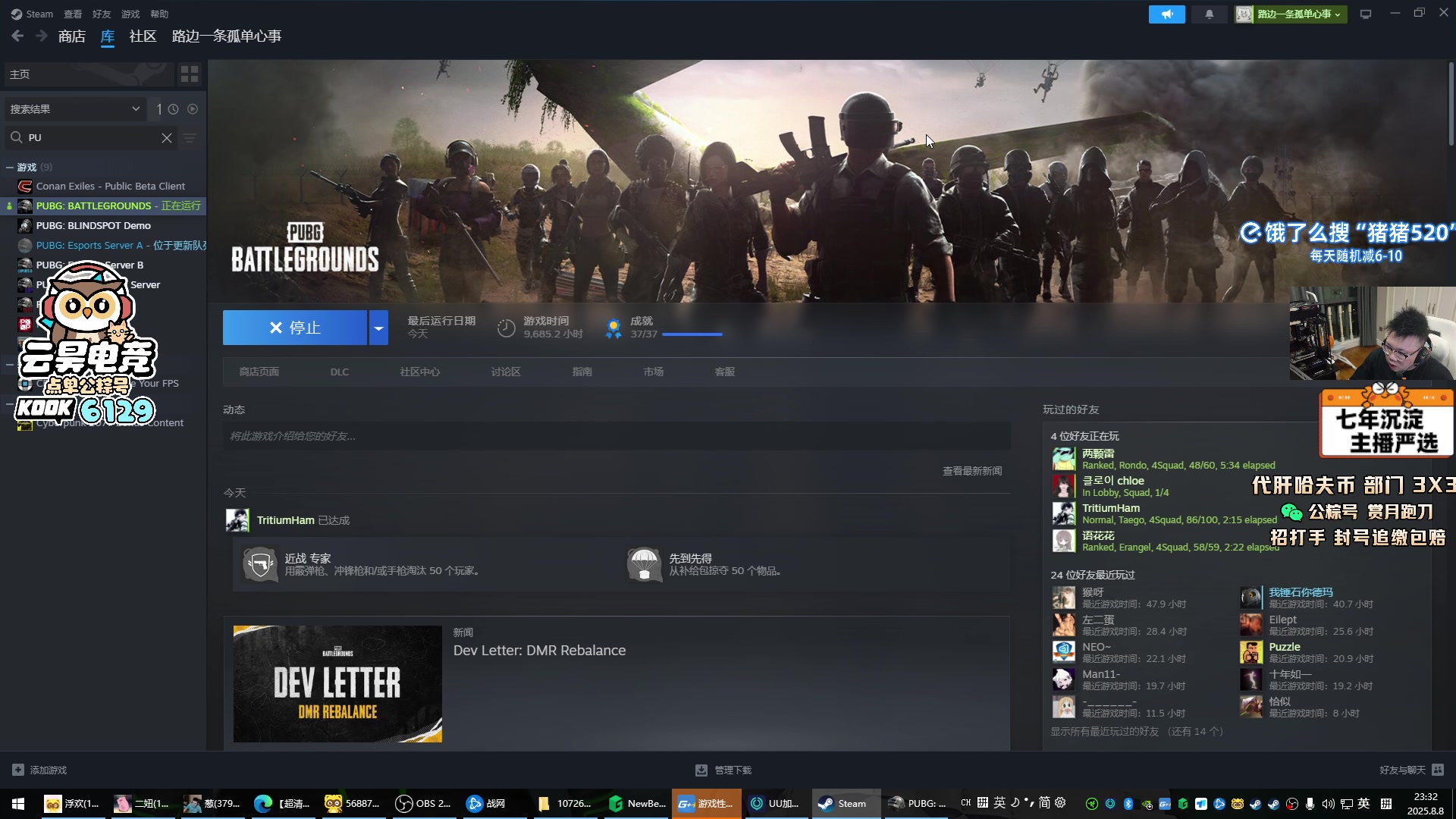This screenshot has width=1456, height=819.
Task: Go to the 社区 tab
Action: pos(143,36)
